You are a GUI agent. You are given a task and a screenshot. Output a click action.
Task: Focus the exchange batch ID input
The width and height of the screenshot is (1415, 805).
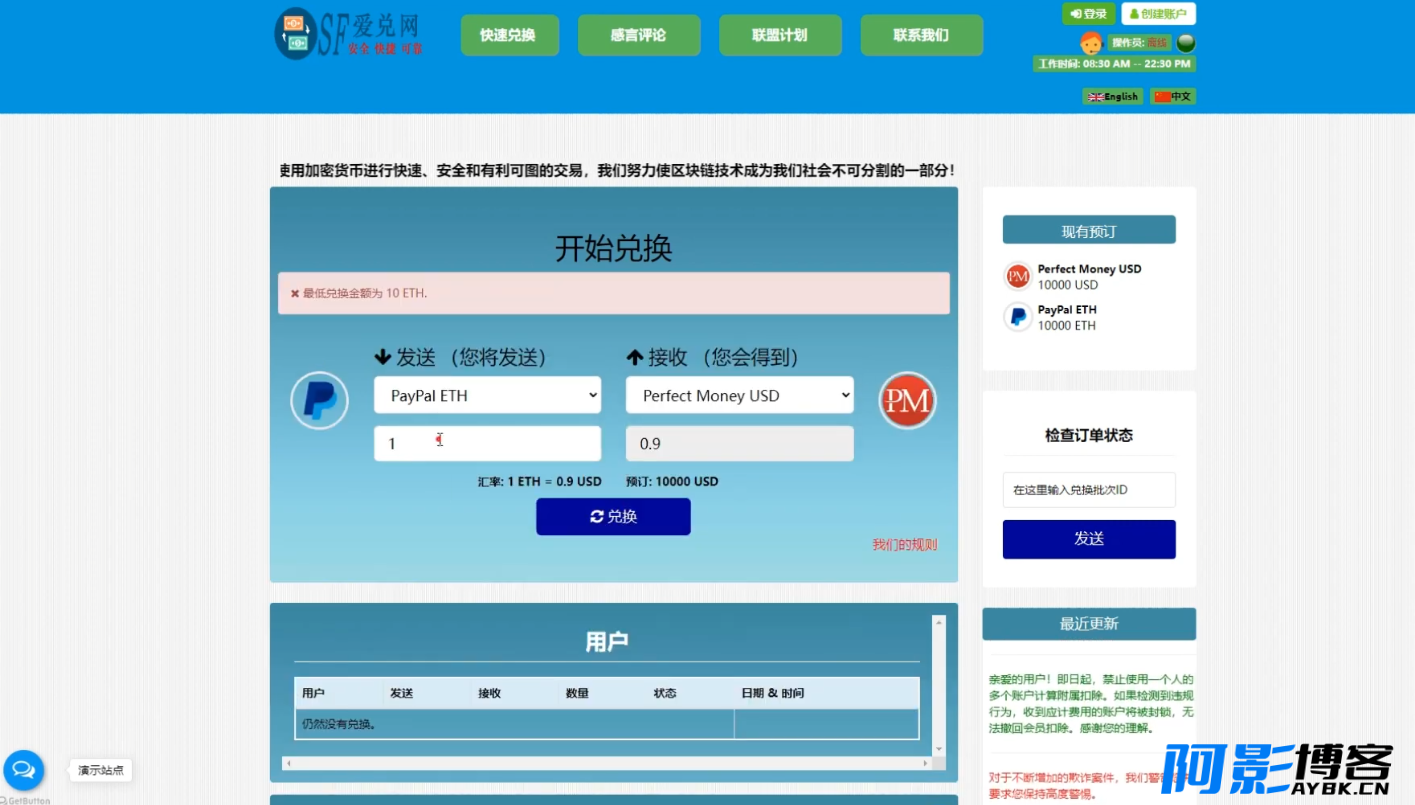point(1089,490)
